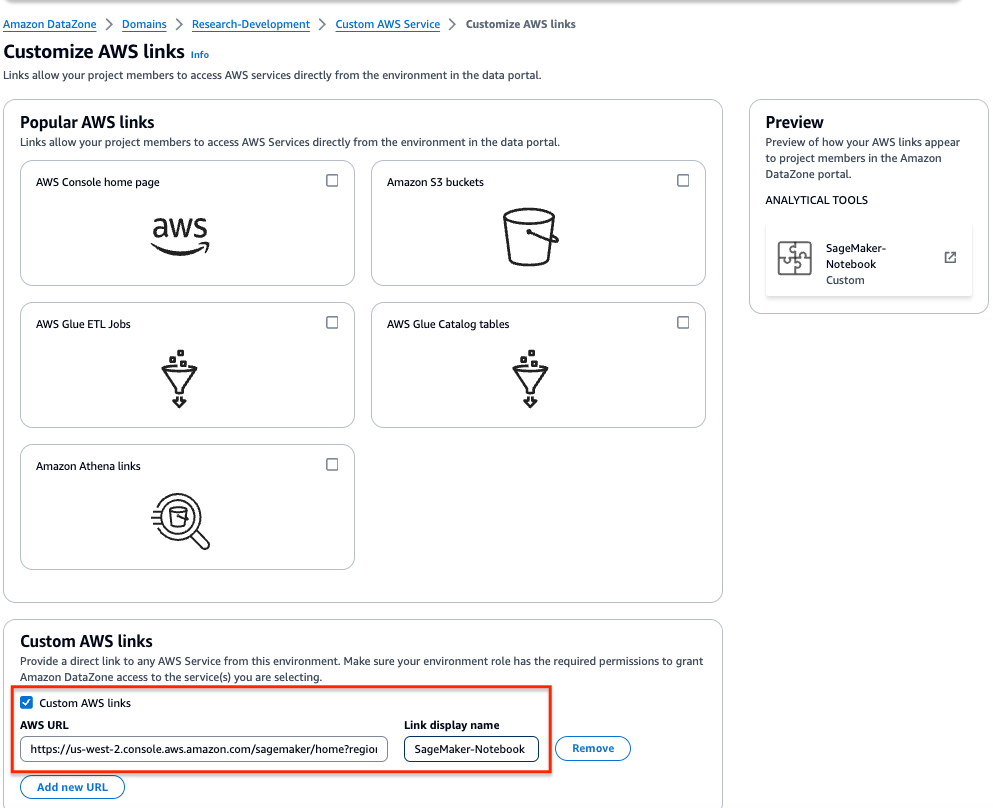The image size is (993, 808).
Task: Click the SageMaker-Notebook preview card
Action: 868,259
